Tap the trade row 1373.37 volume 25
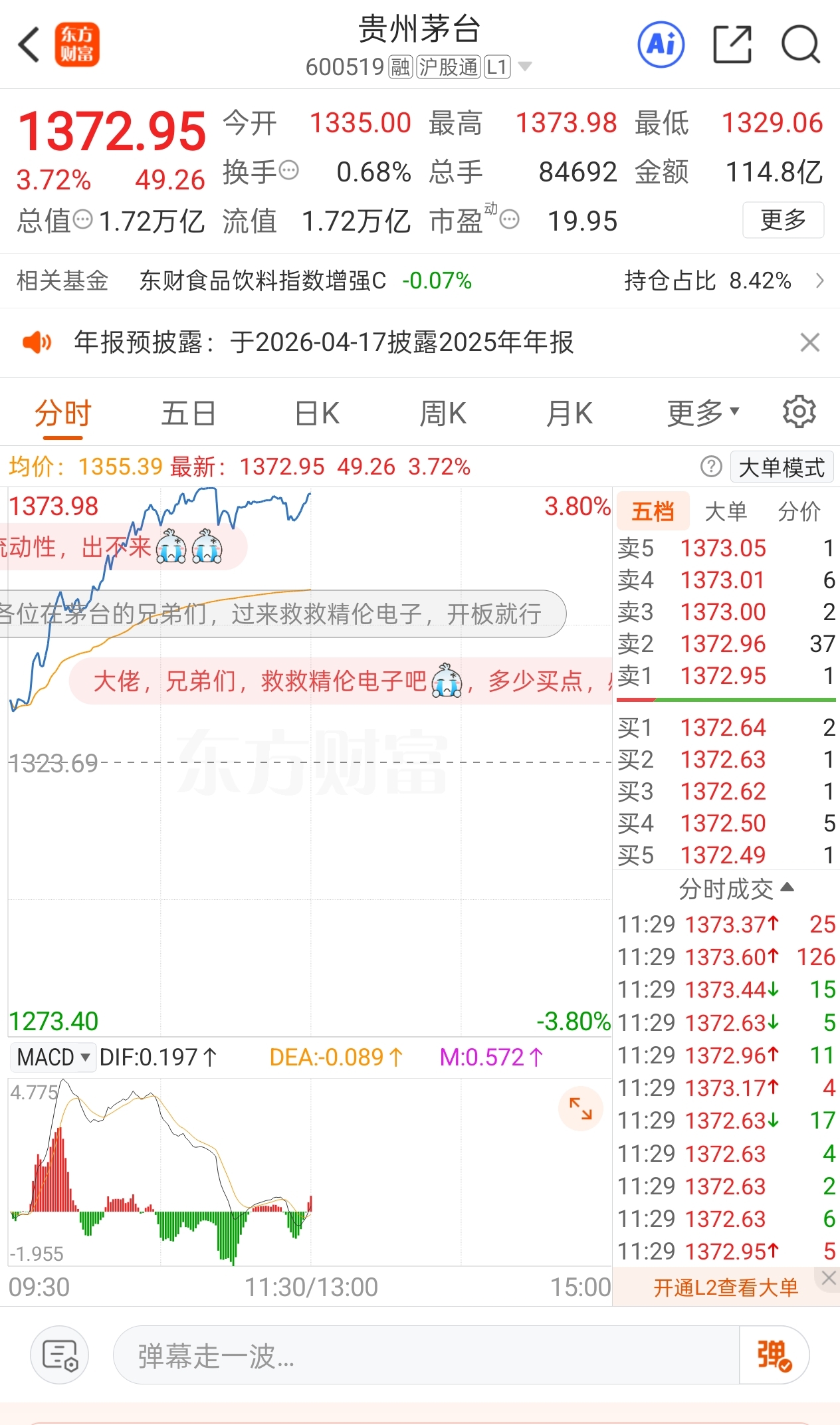Viewport: 840px width, 1425px height. [x=726, y=925]
